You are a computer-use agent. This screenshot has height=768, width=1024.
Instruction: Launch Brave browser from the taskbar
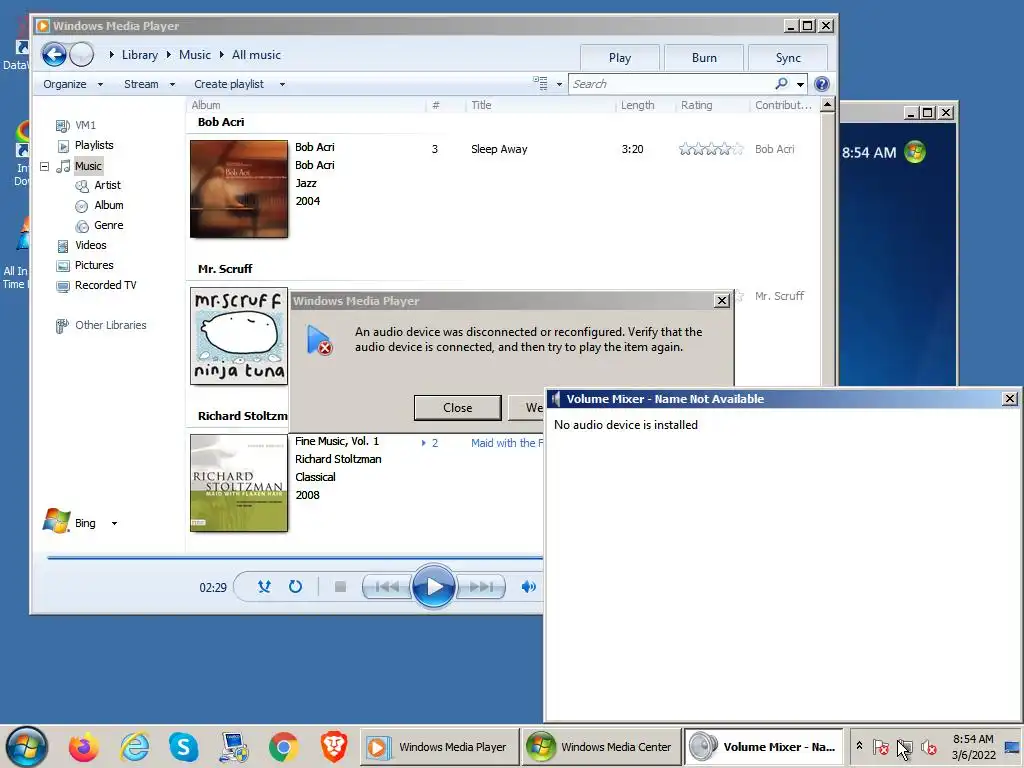pos(334,746)
